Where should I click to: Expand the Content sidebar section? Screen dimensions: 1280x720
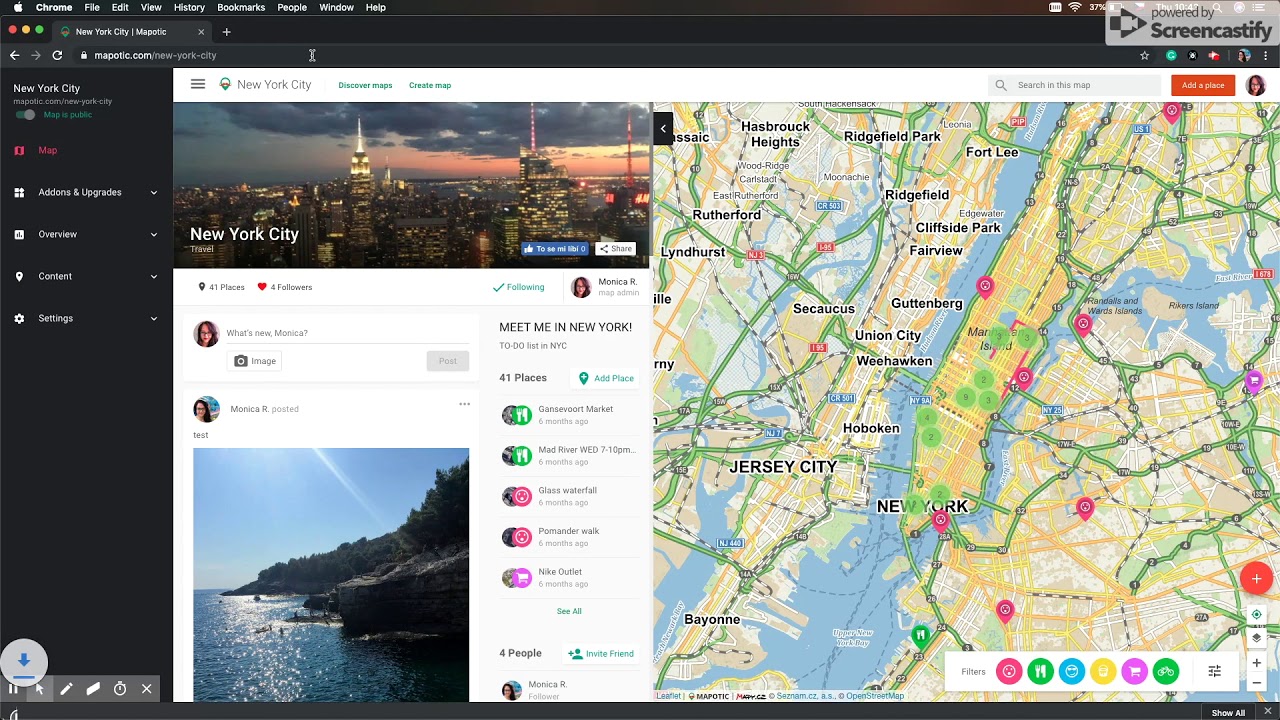(86, 276)
